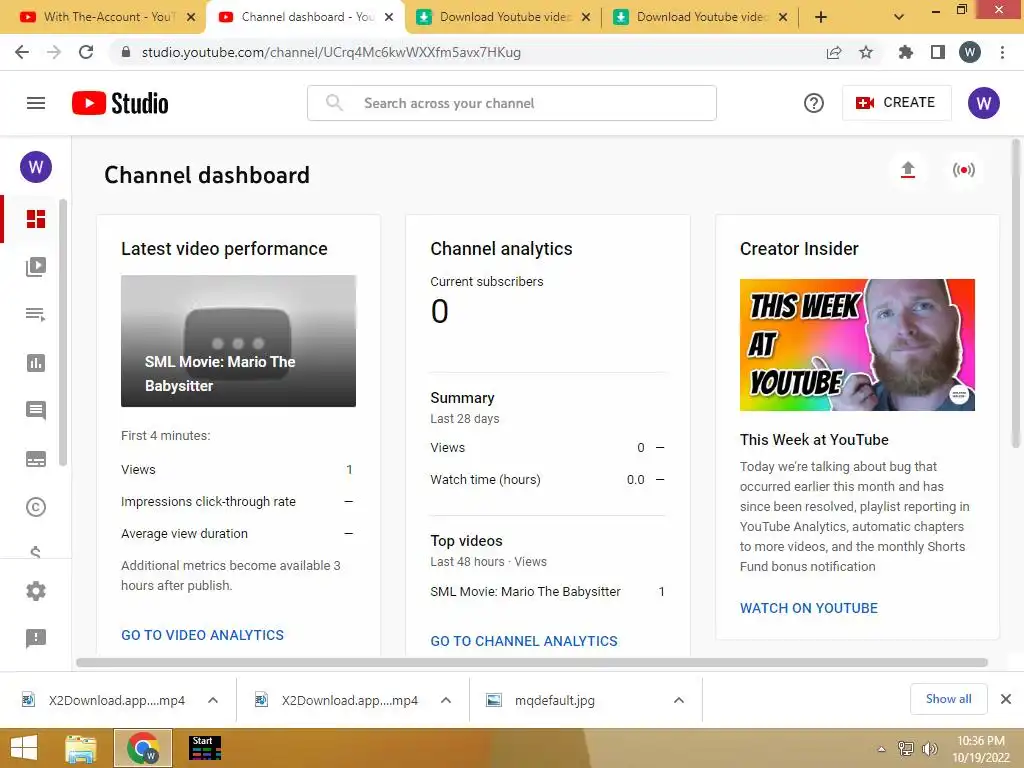1024x768 pixels.
Task: Open the Chrome profile W icon
Action: point(970,52)
